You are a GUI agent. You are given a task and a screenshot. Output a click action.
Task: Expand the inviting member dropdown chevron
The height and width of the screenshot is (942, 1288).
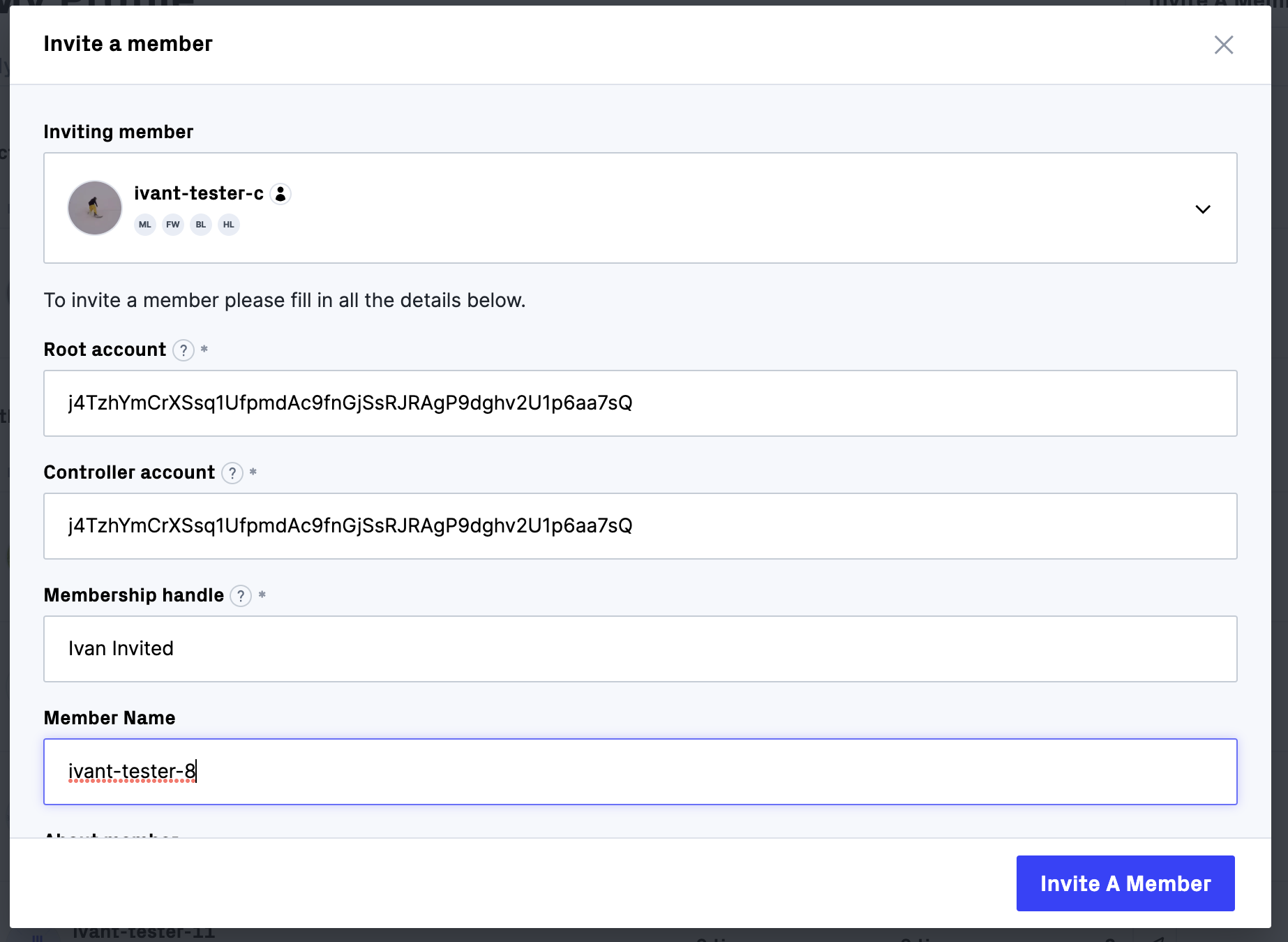tap(1203, 209)
